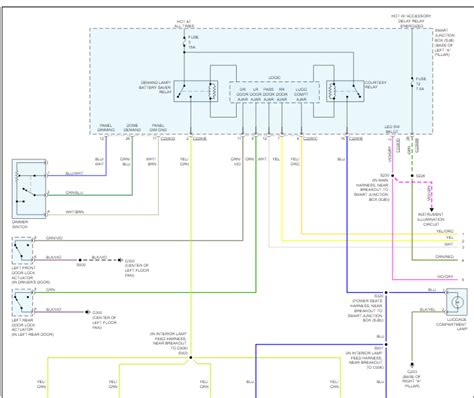Click the S220 splice dot
Viewport: 474px width, 398px height.
click(393, 175)
